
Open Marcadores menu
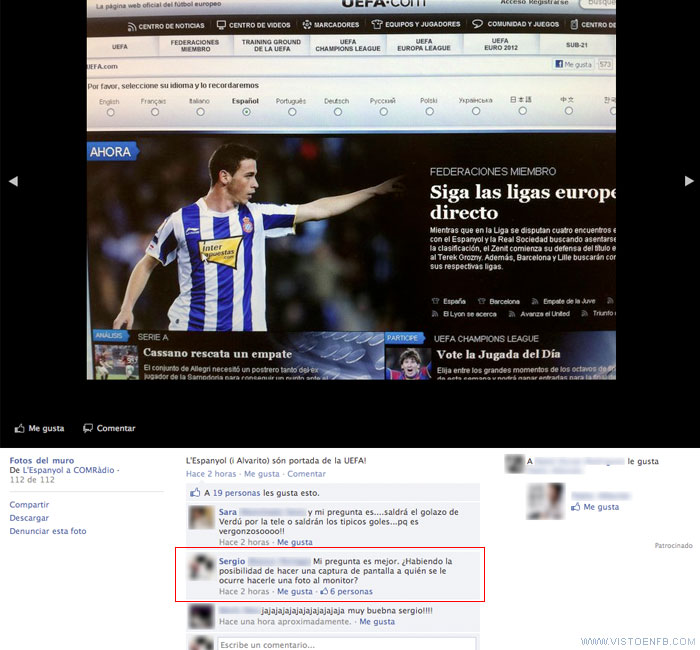pos(331,25)
